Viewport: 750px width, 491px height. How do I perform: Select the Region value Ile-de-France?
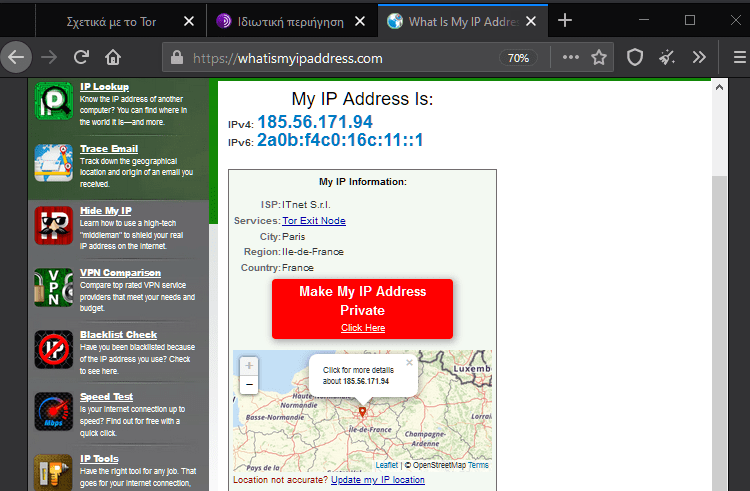tap(312, 252)
